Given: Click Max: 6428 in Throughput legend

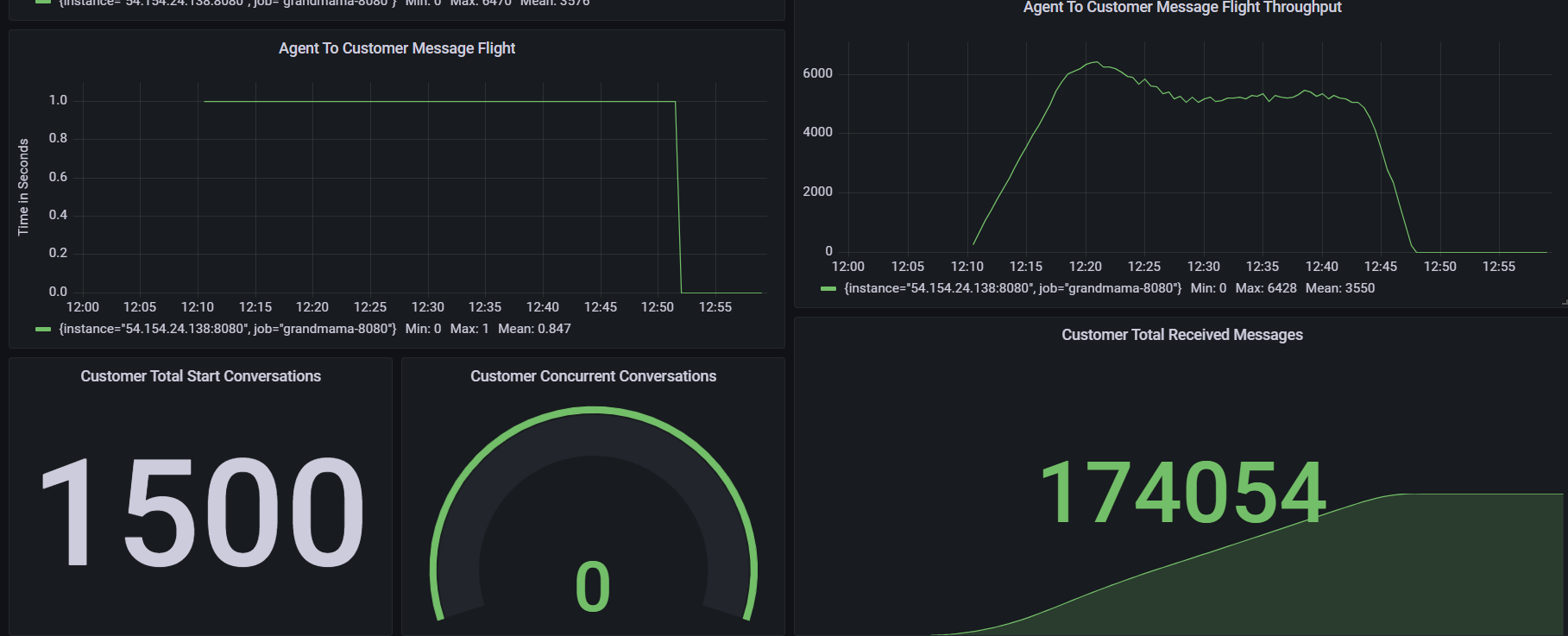Looking at the screenshot, I should (x=1265, y=288).
